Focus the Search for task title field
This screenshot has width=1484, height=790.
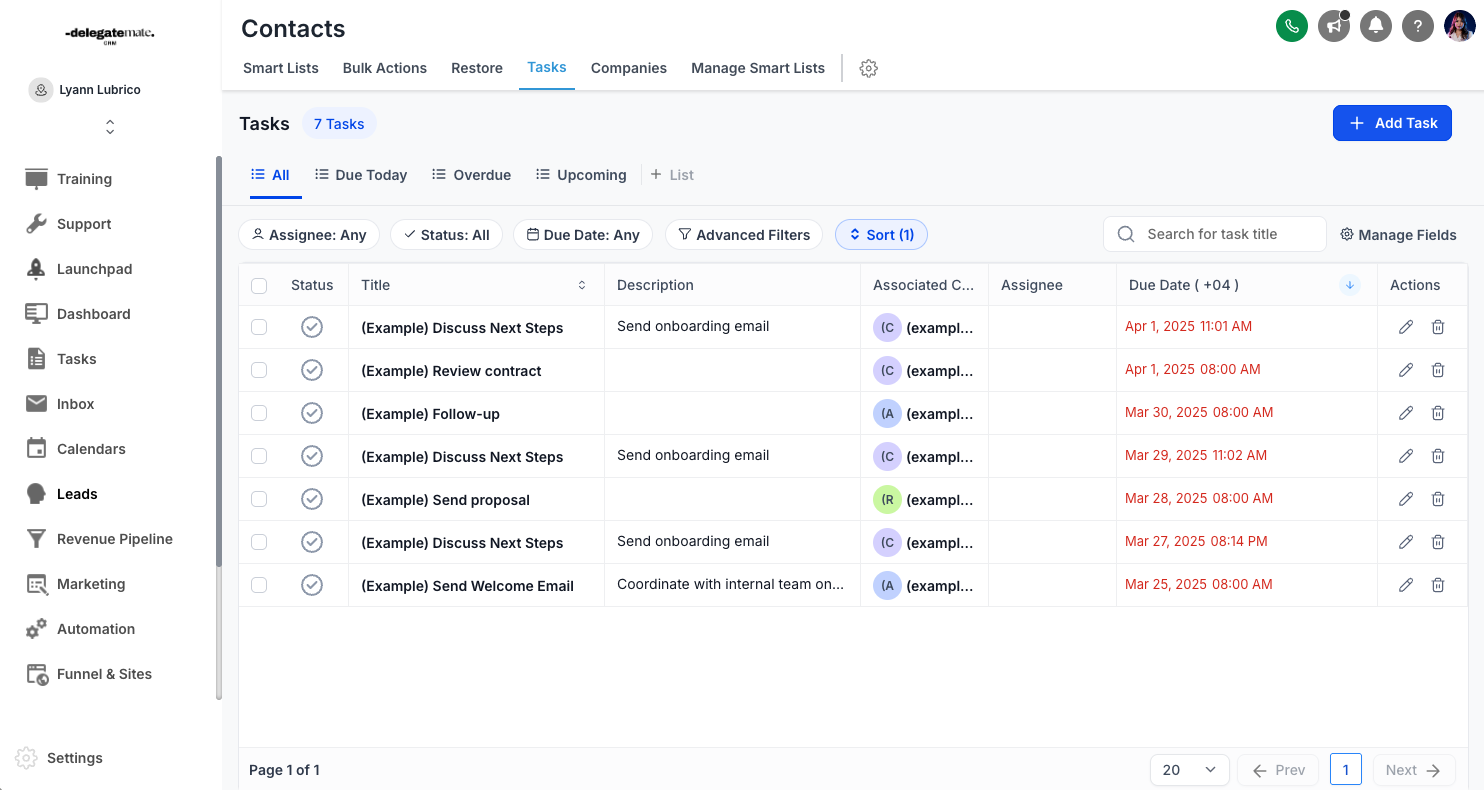coord(1228,234)
